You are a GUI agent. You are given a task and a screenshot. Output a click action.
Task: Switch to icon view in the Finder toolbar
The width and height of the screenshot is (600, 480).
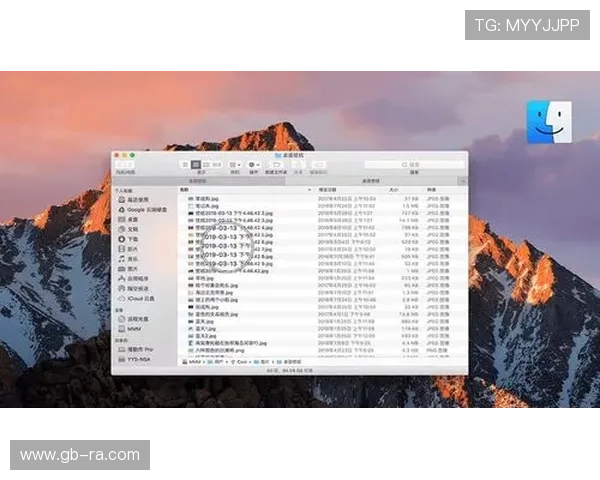coord(185,164)
